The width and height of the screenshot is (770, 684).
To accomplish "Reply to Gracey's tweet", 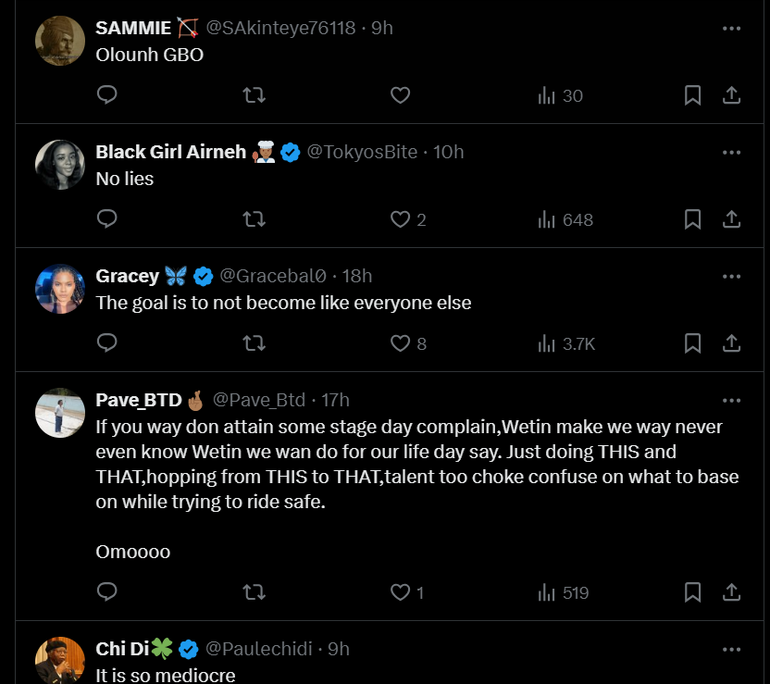I will click(x=107, y=343).
